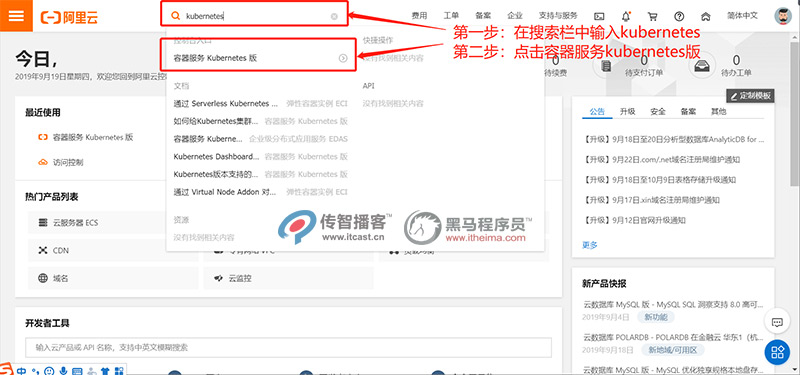Open the notifications bell
The image size is (800, 375).
point(626,16)
